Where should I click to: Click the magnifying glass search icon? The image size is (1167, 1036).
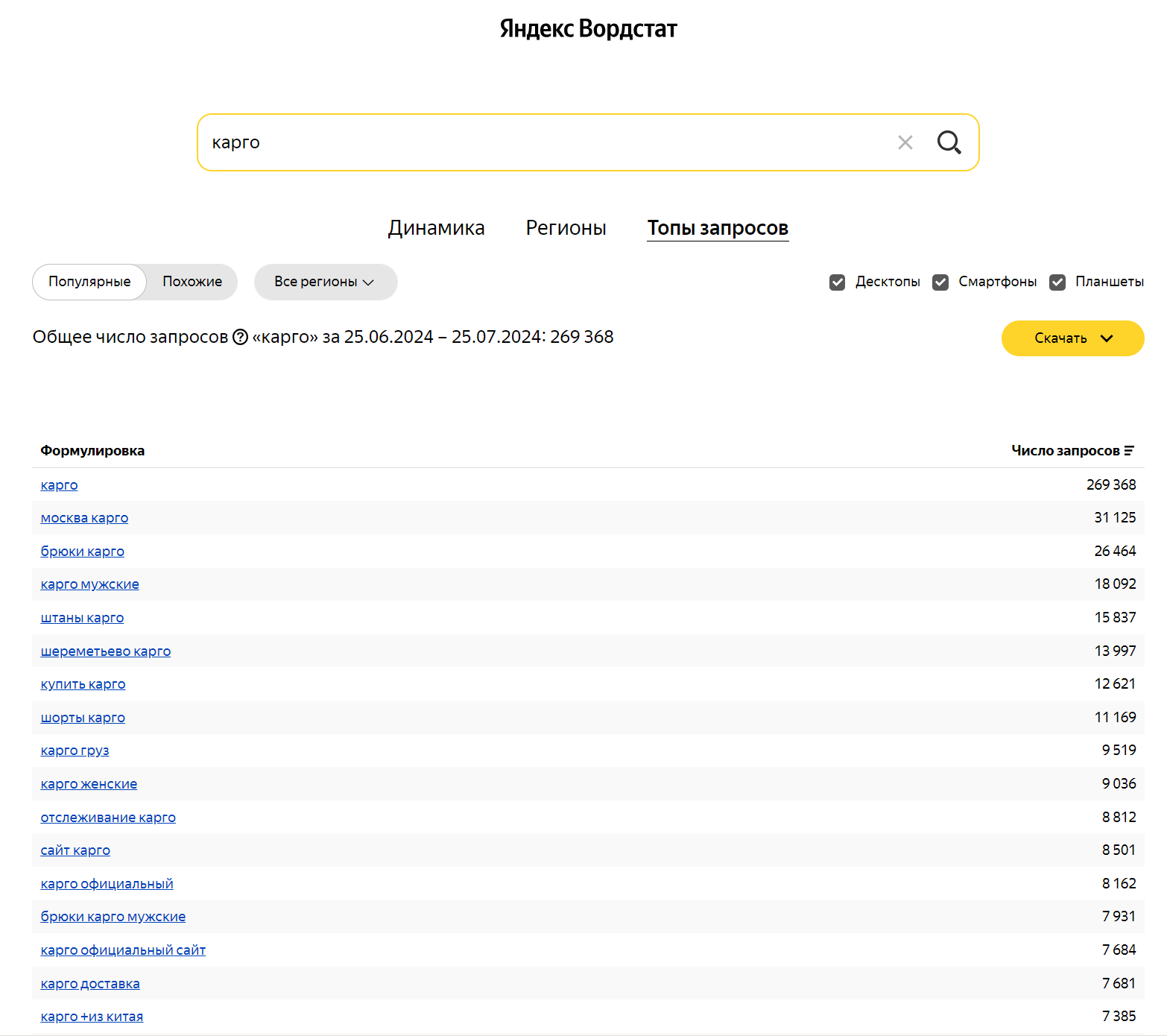(x=949, y=142)
